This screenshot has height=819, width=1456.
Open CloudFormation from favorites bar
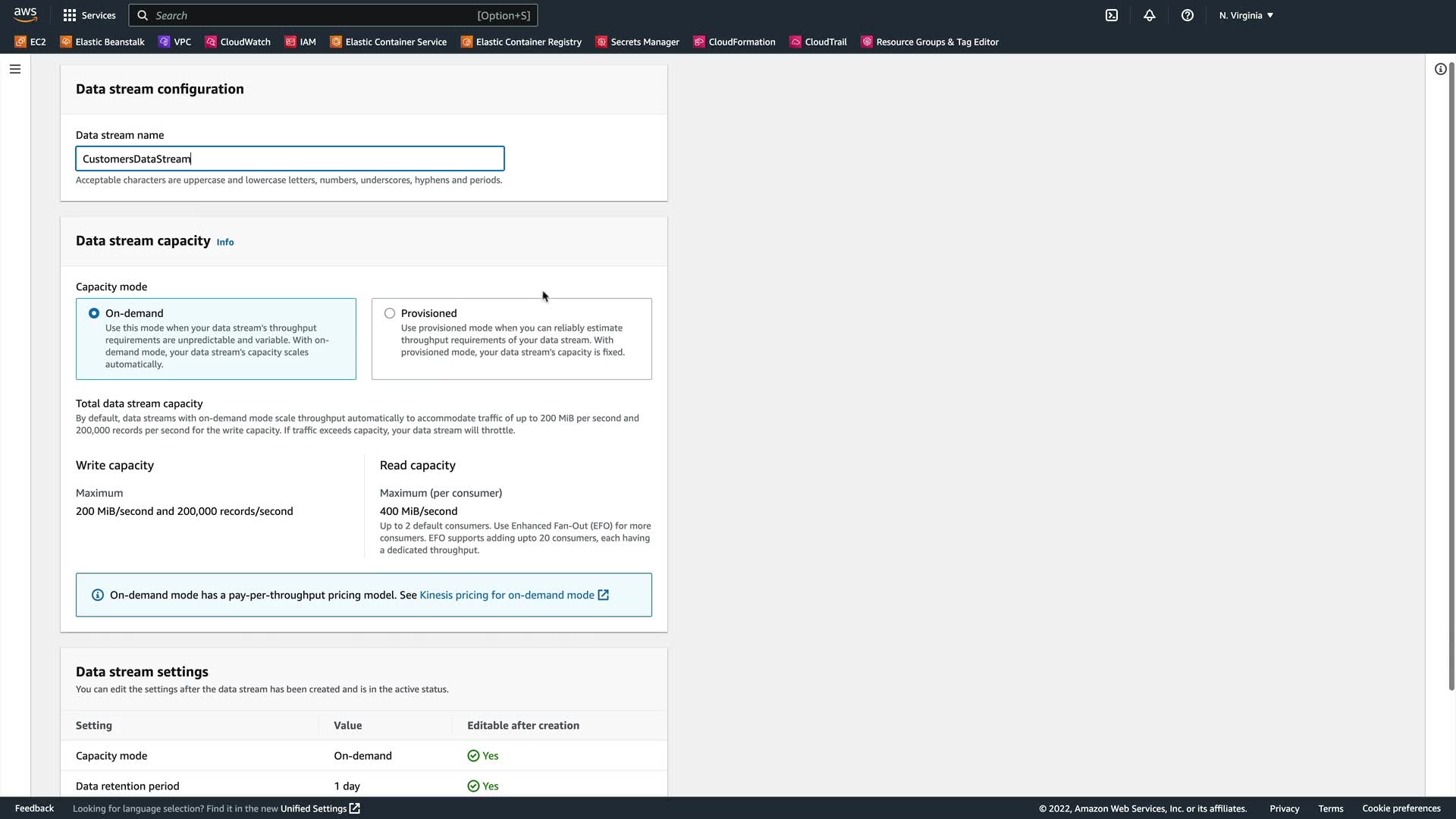[x=734, y=42]
